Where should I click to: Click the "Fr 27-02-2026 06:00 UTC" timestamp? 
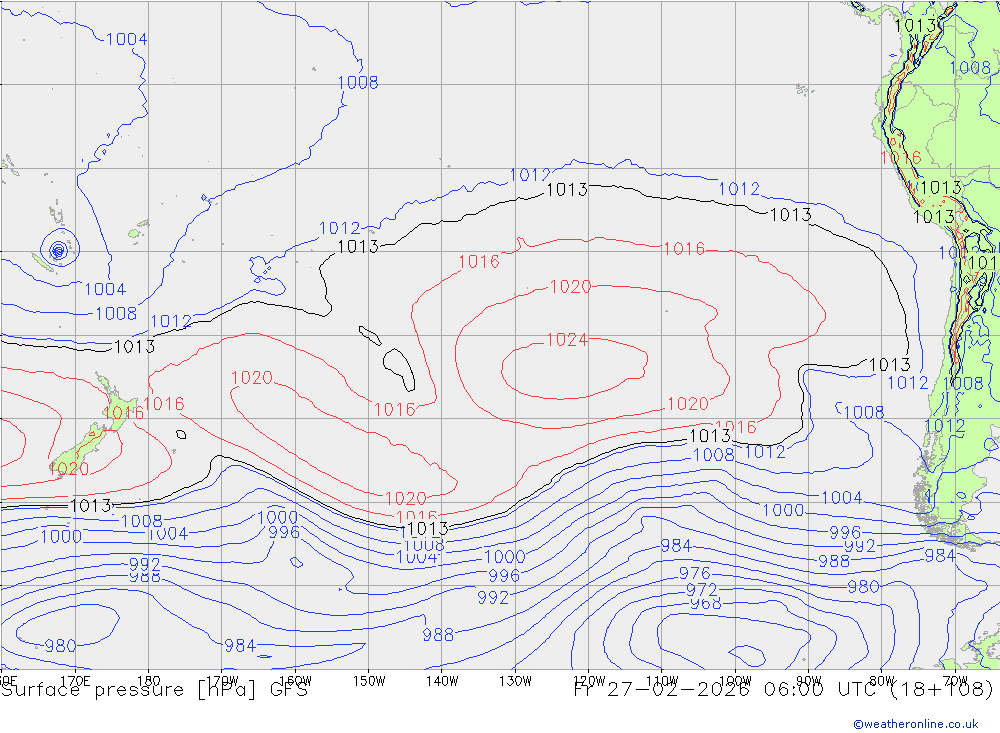pos(727,690)
